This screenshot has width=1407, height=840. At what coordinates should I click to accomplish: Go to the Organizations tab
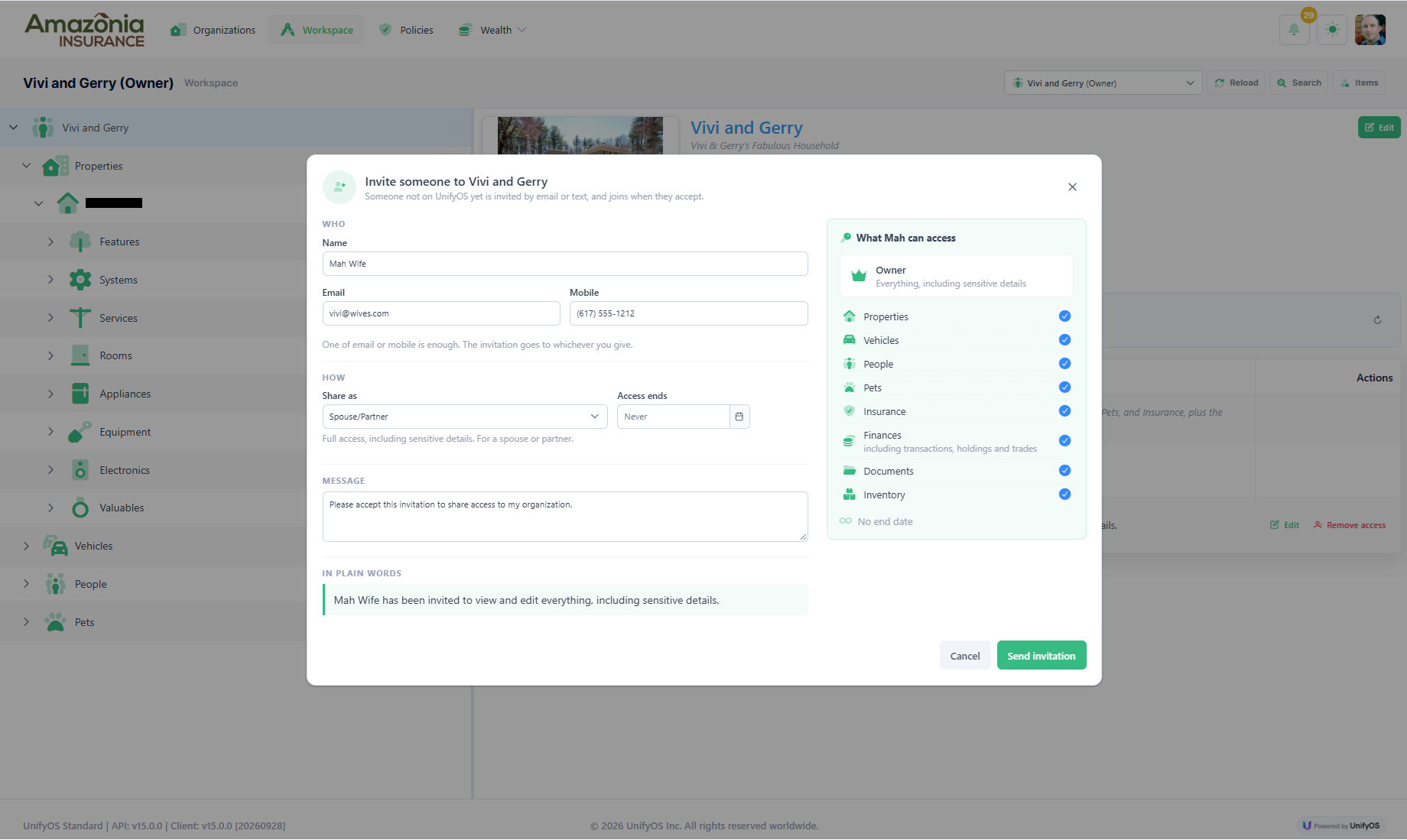(x=213, y=30)
